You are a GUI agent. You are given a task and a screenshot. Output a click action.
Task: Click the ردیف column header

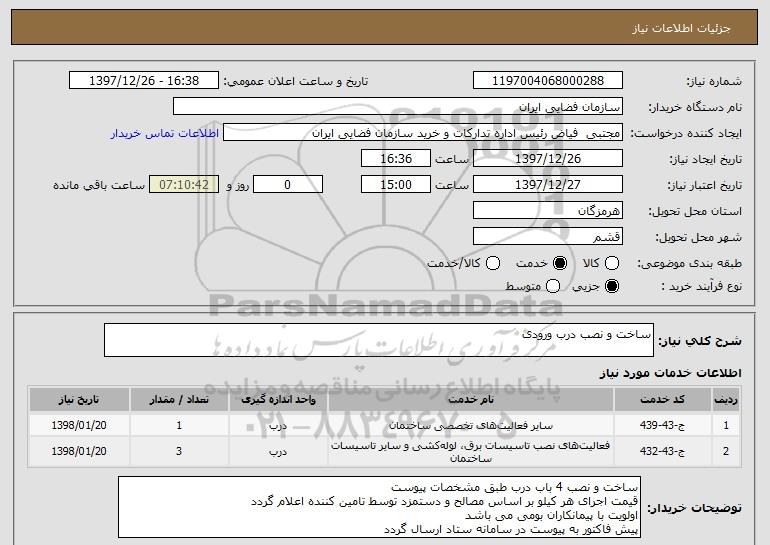pos(726,400)
